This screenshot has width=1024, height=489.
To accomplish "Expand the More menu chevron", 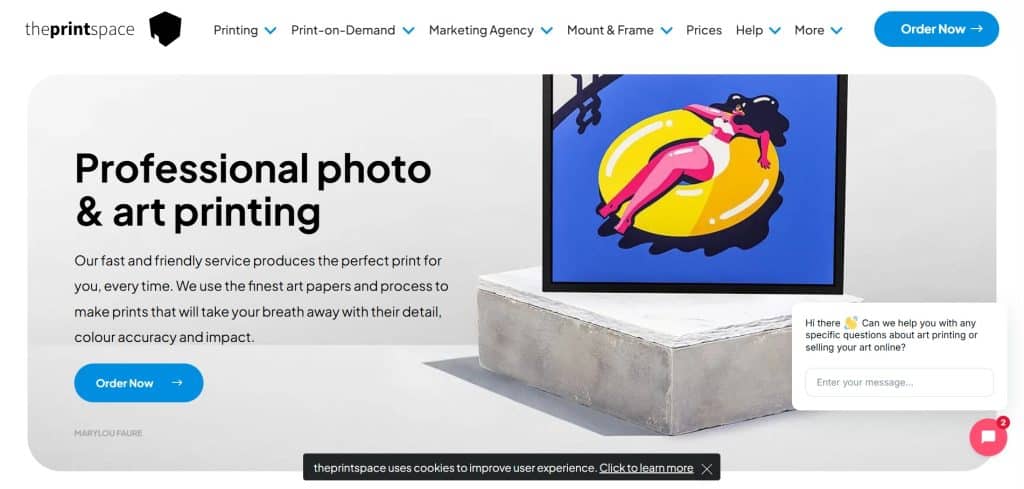I will [836, 30].
